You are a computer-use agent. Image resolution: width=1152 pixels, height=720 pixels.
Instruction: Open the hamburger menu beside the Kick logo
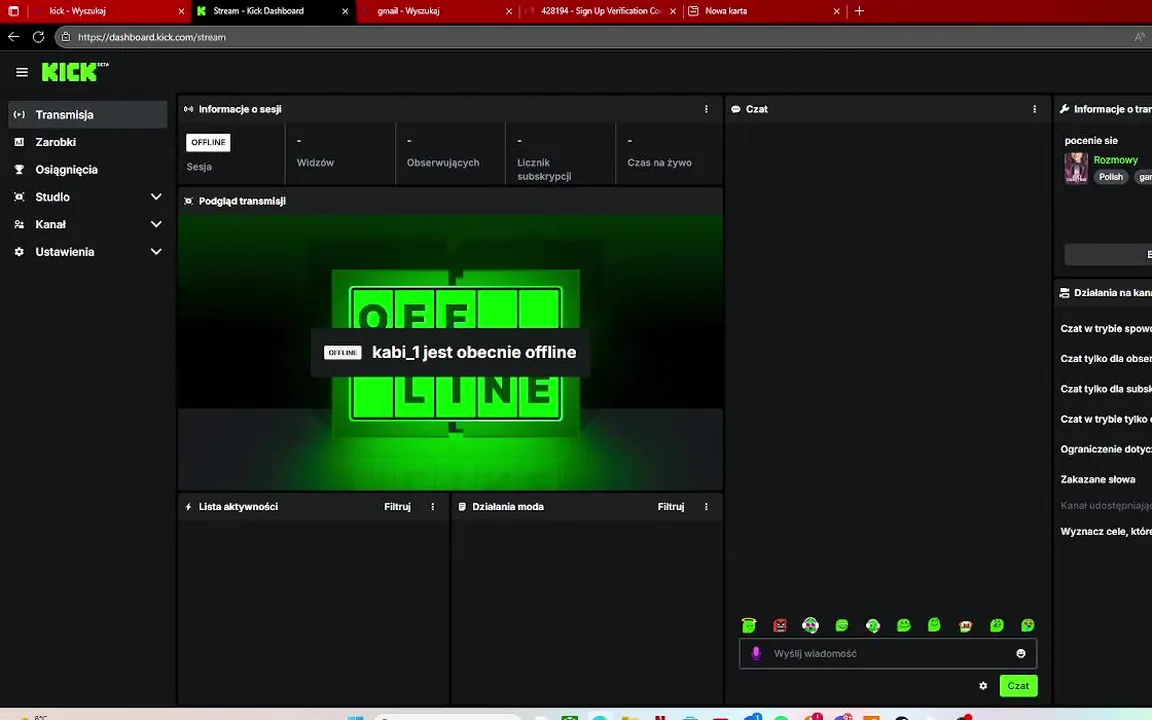(x=22, y=72)
